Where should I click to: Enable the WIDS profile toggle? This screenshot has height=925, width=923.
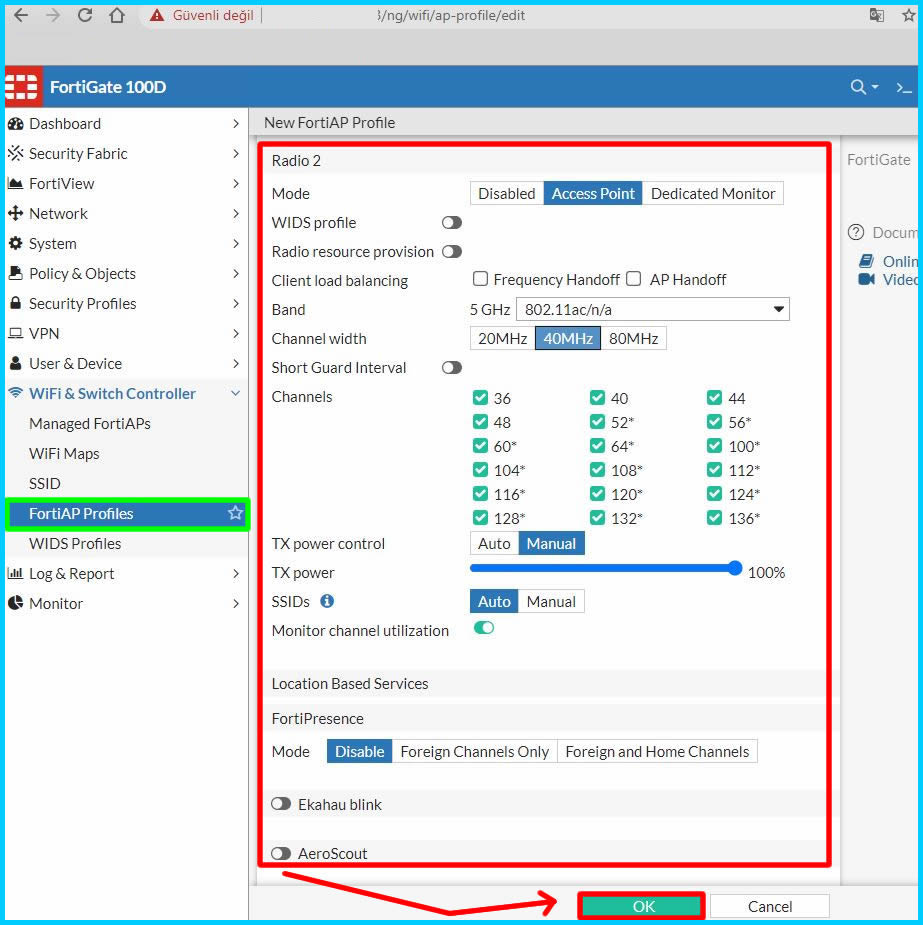point(452,222)
